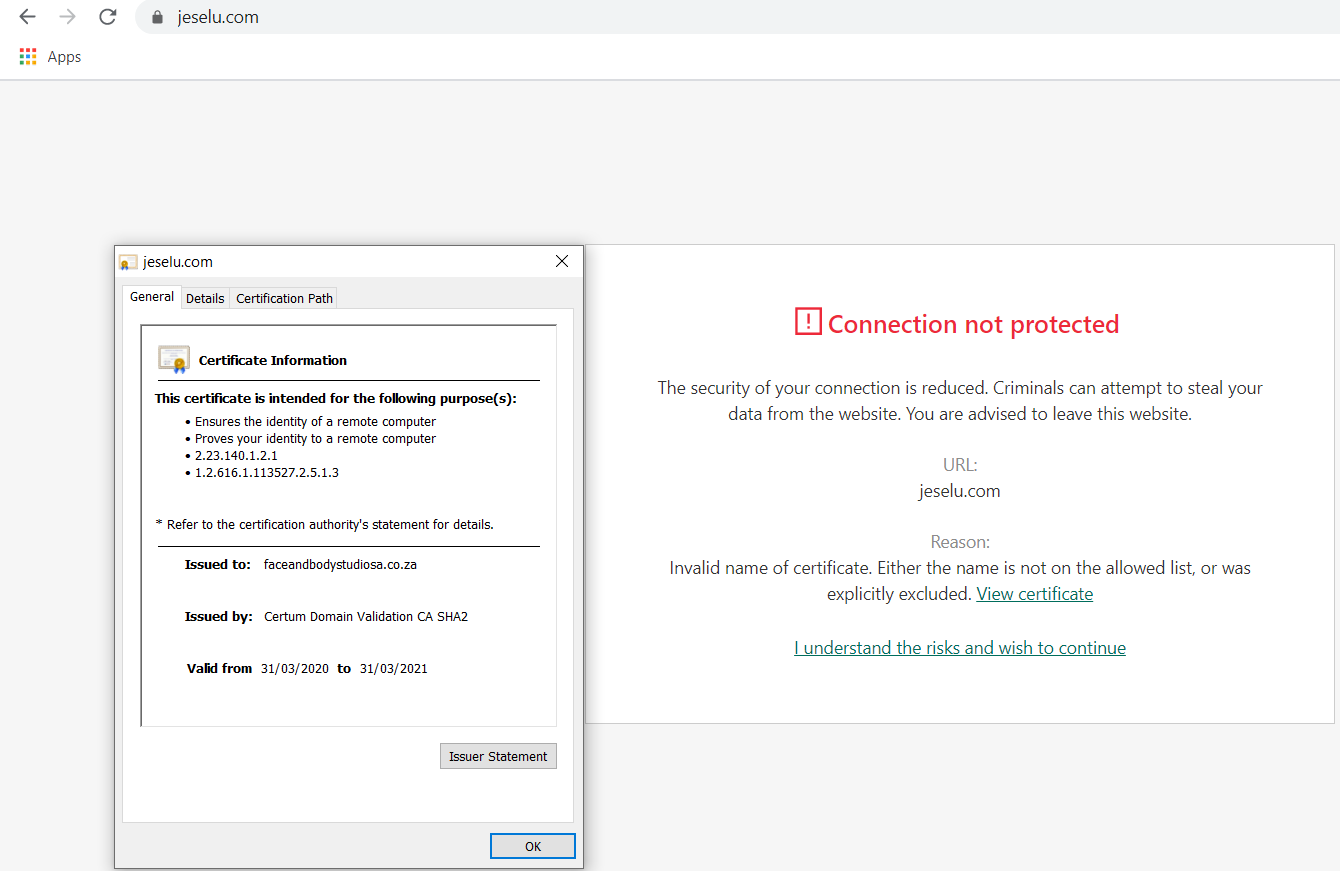Click the certificate icon in dialog title
This screenshot has width=1340, height=871.
coord(128,262)
